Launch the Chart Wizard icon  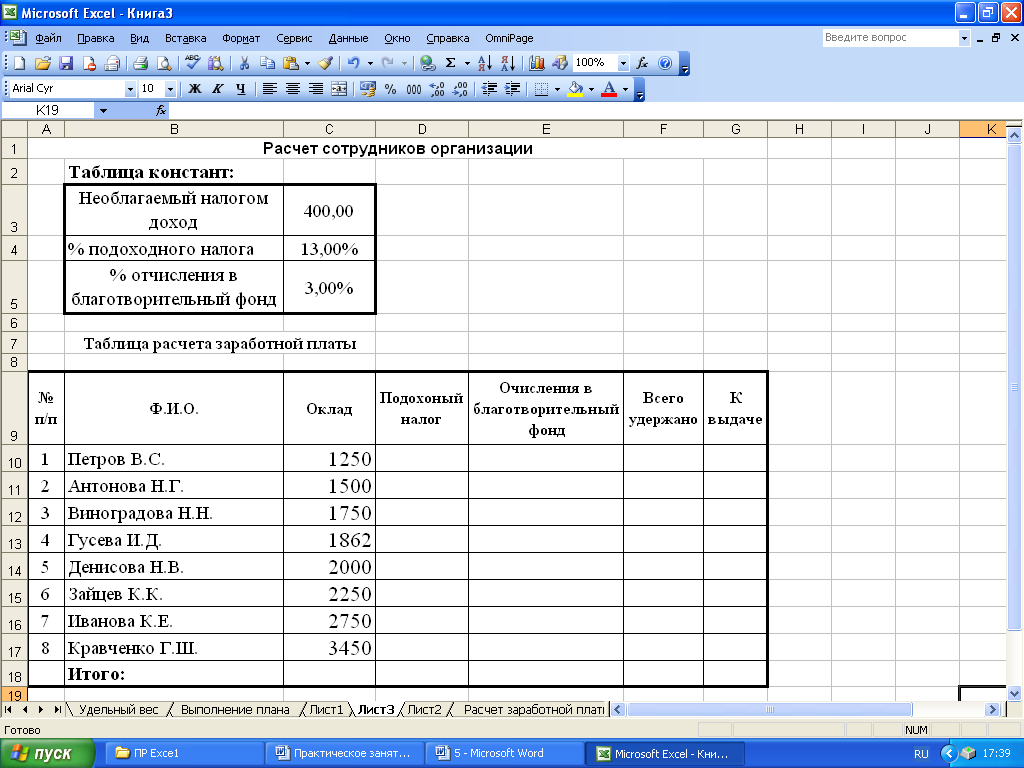pos(537,63)
